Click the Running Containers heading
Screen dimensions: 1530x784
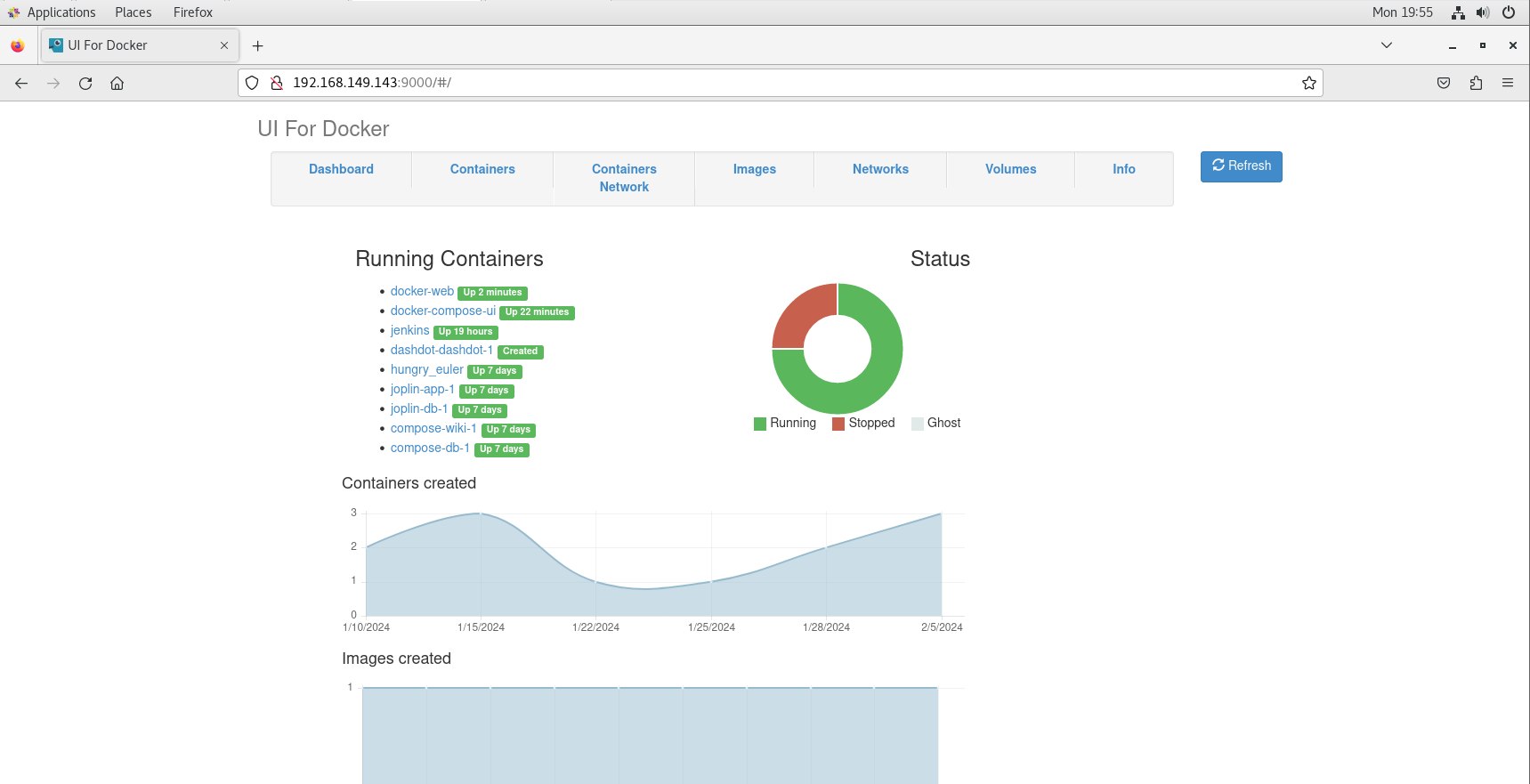click(x=449, y=259)
